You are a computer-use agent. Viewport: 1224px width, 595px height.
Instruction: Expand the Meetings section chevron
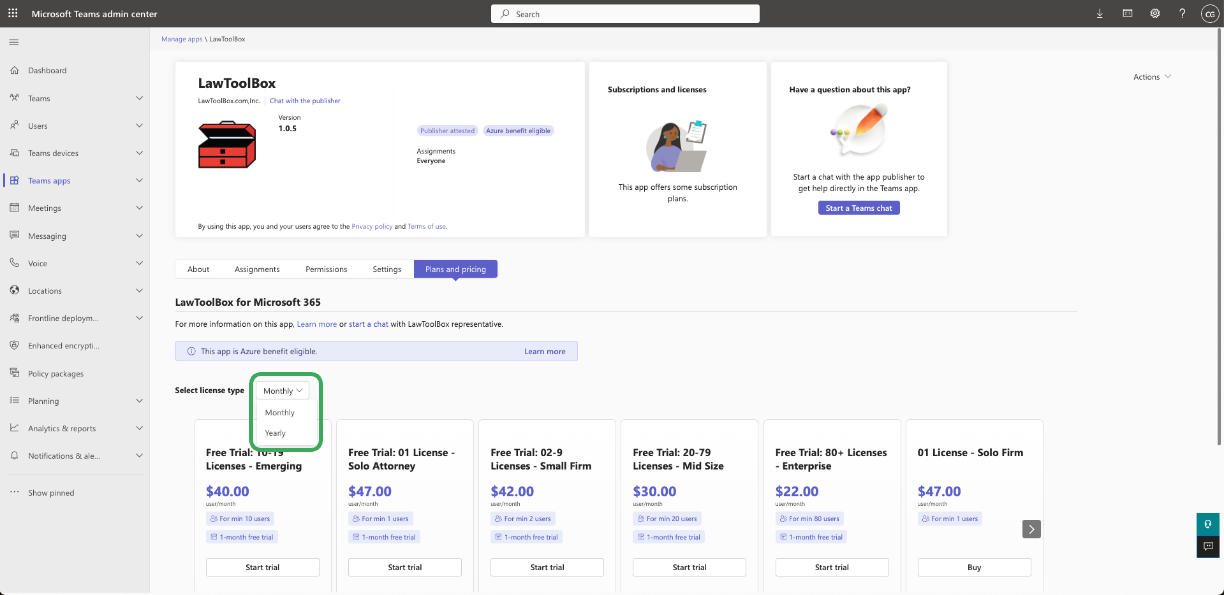(139, 208)
